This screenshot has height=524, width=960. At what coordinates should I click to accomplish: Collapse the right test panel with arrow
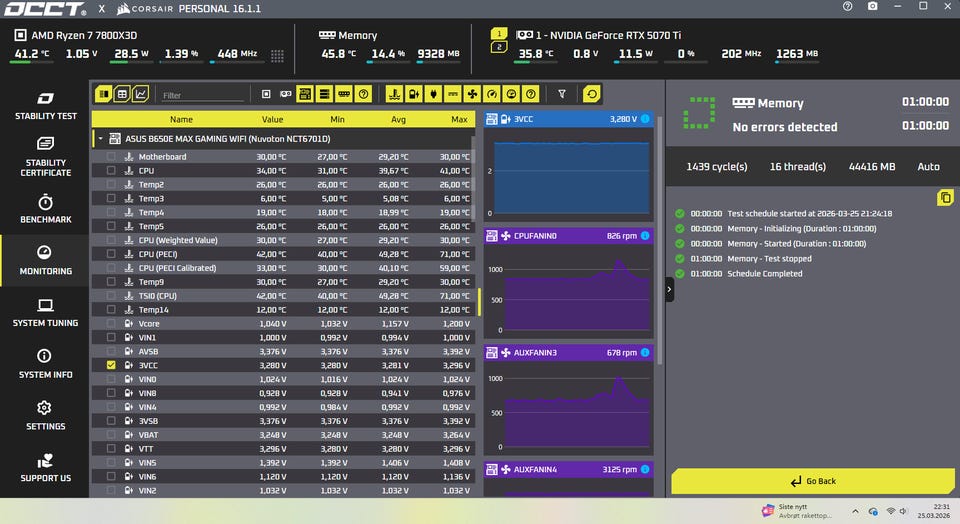669,290
